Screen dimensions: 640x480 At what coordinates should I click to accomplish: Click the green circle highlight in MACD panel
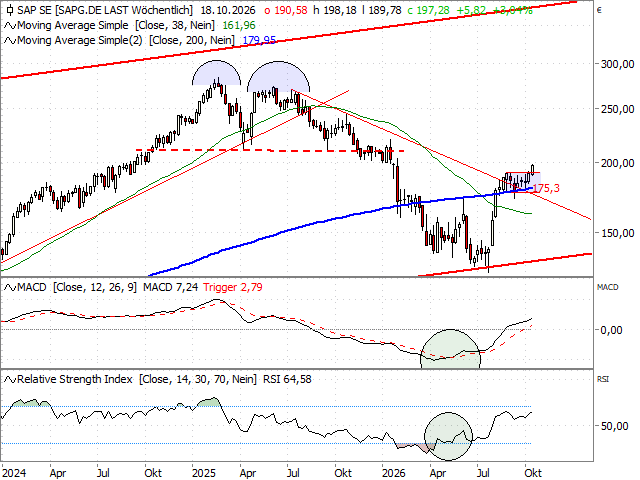click(x=450, y=348)
